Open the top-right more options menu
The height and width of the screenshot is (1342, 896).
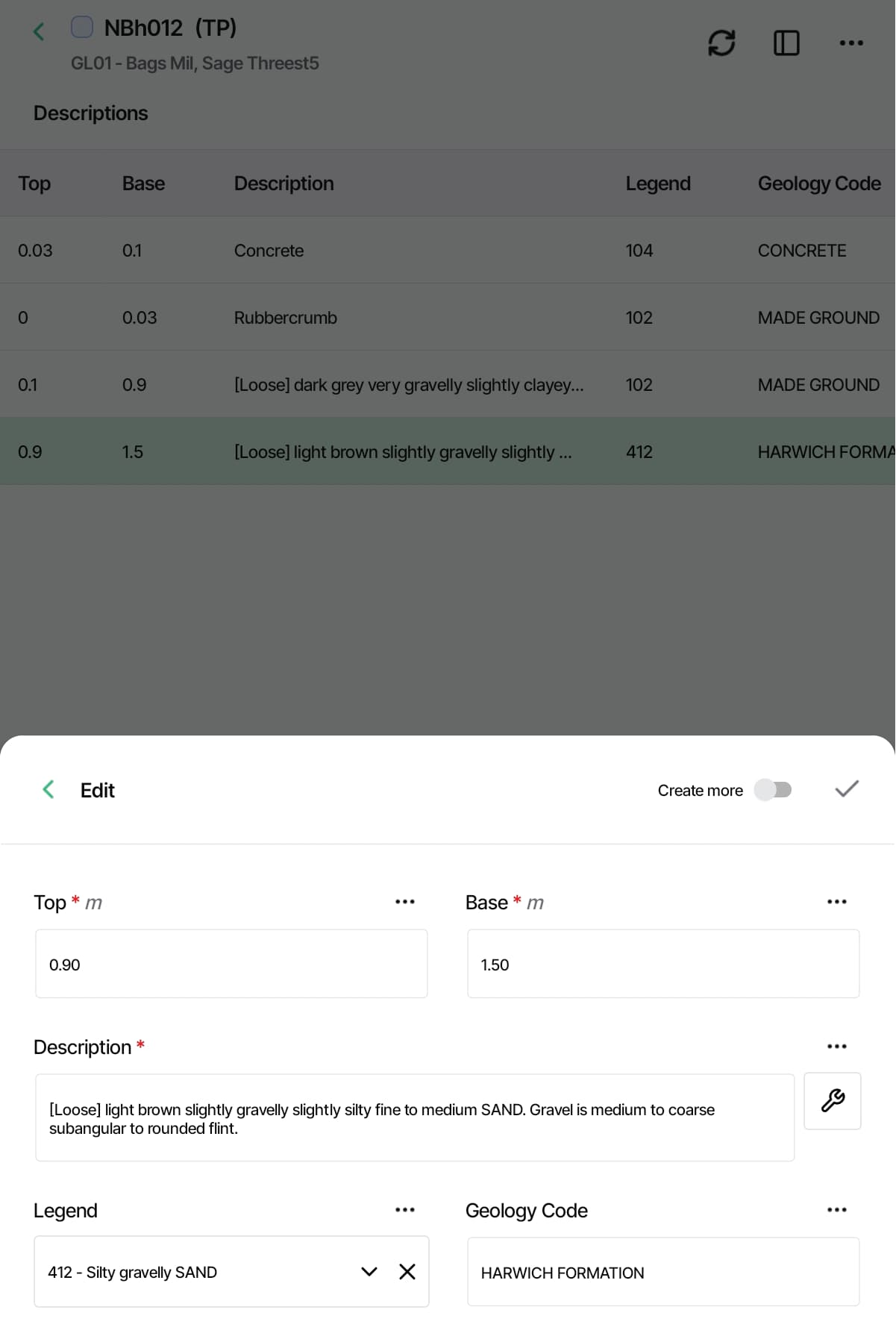851,43
